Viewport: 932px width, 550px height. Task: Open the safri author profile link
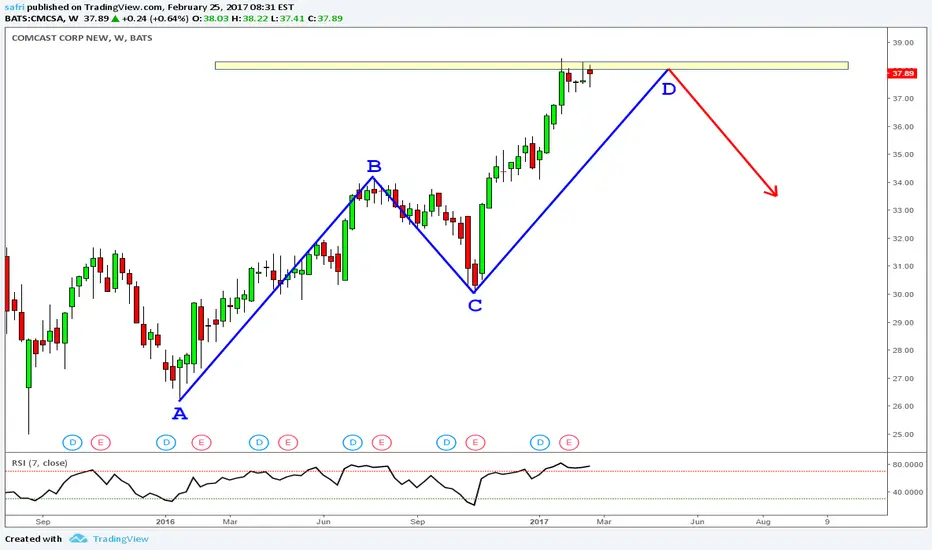[x=14, y=7]
